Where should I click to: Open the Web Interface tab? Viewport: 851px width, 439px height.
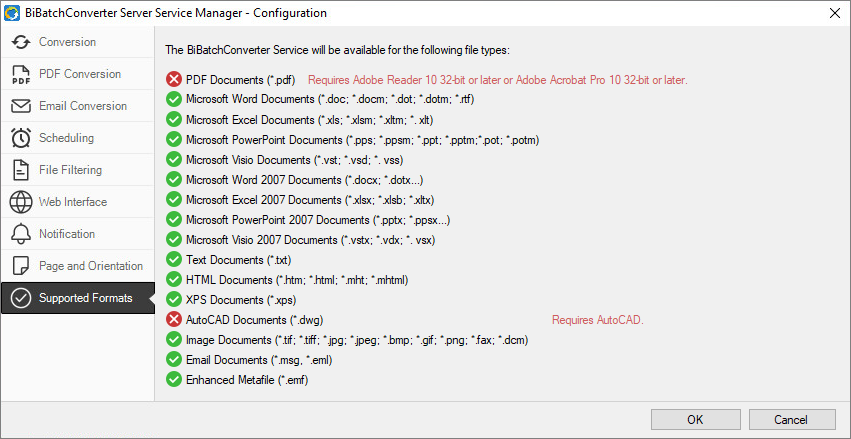tap(78, 202)
